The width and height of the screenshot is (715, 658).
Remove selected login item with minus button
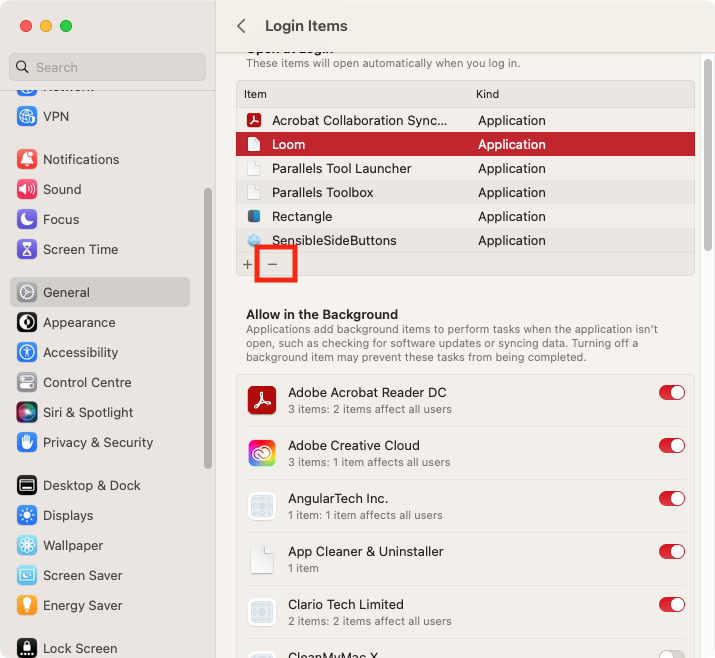[x=273, y=264]
